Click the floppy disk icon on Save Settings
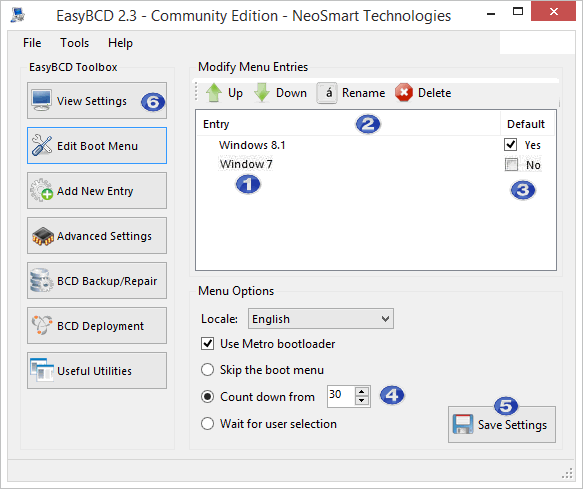Screen dimensions: 583x489 [x=463, y=424]
